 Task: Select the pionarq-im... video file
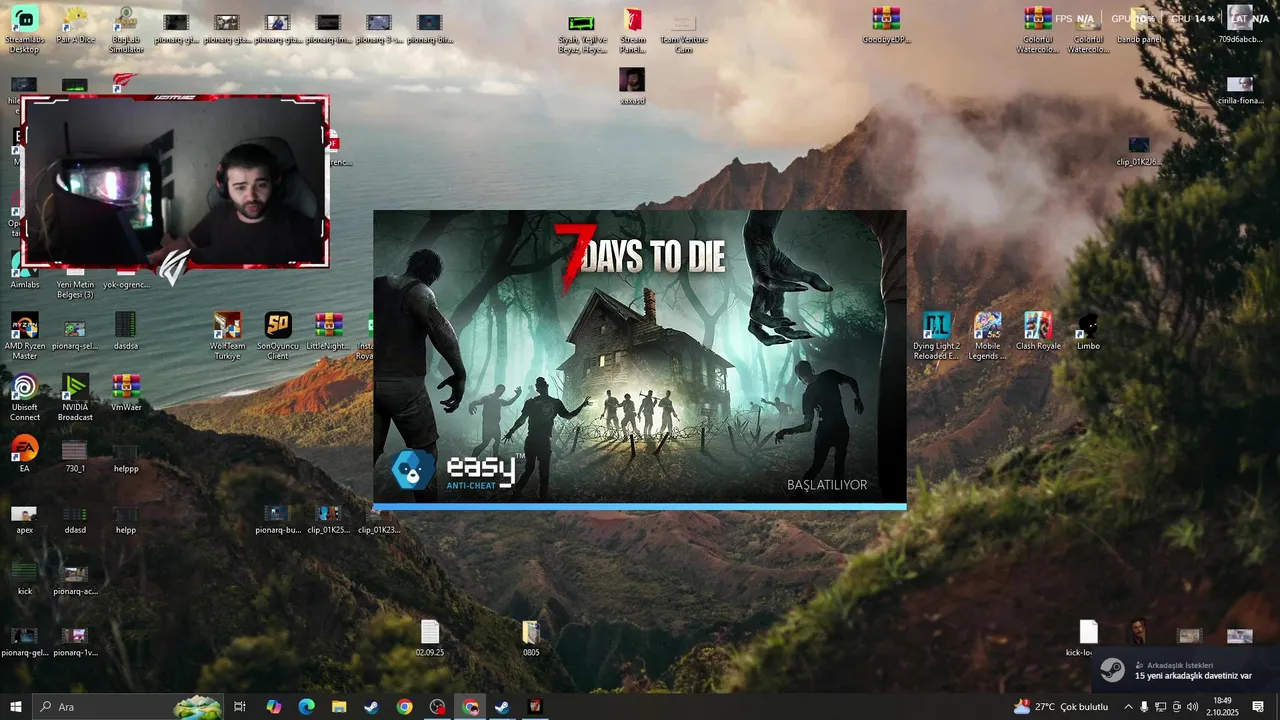click(x=328, y=28)
